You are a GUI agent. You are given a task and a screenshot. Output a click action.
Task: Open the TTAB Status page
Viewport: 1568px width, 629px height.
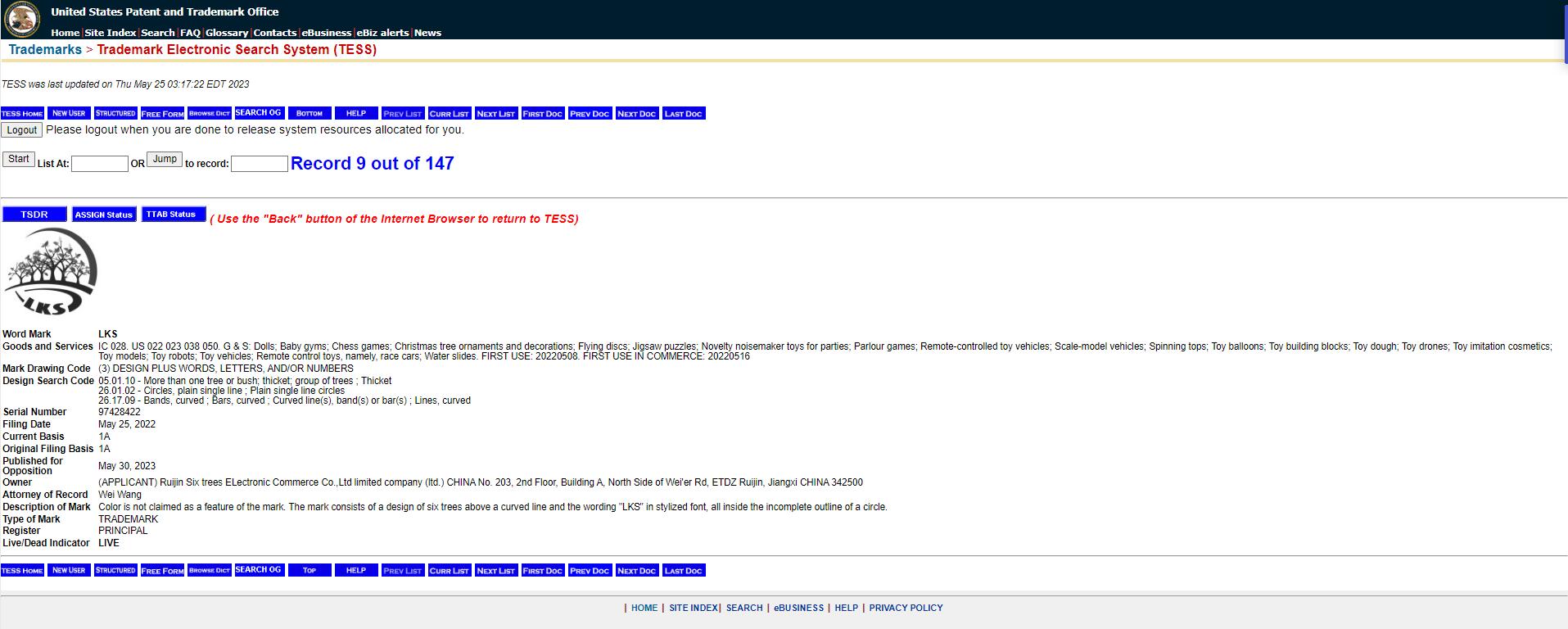click(171, 215)
